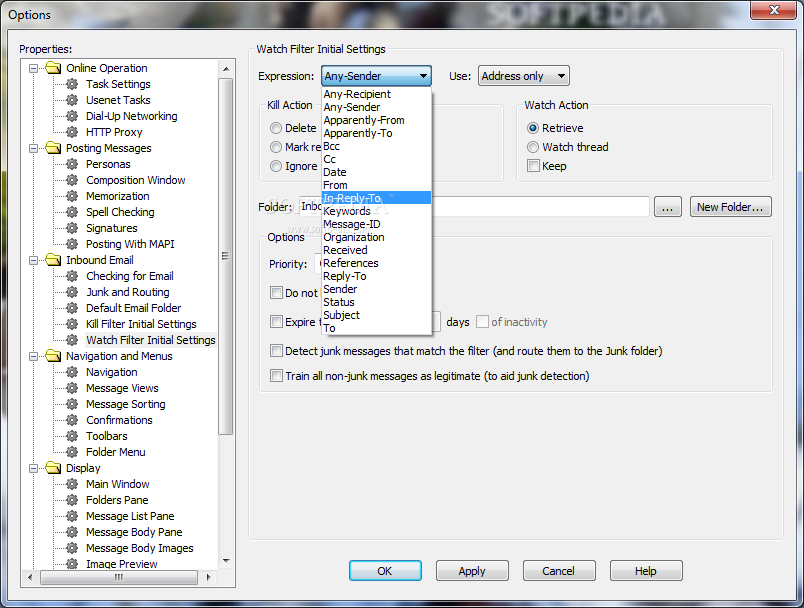Click the gear icon beside Signatures
This screenshot has width=804, height=608.
coord(72,228)
